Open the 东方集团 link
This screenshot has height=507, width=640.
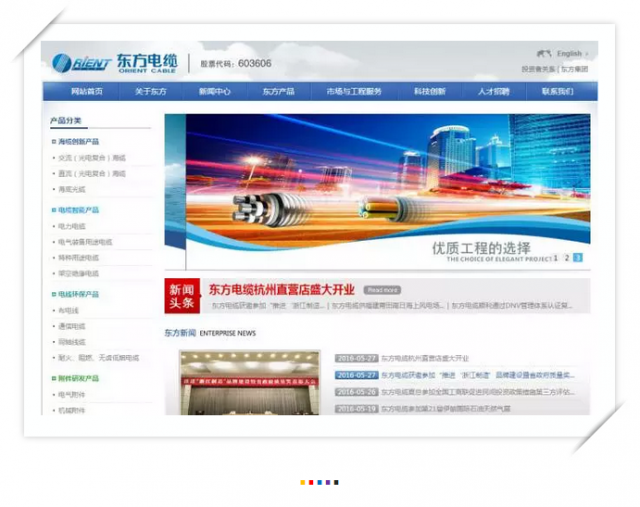(x=574, y=69)
